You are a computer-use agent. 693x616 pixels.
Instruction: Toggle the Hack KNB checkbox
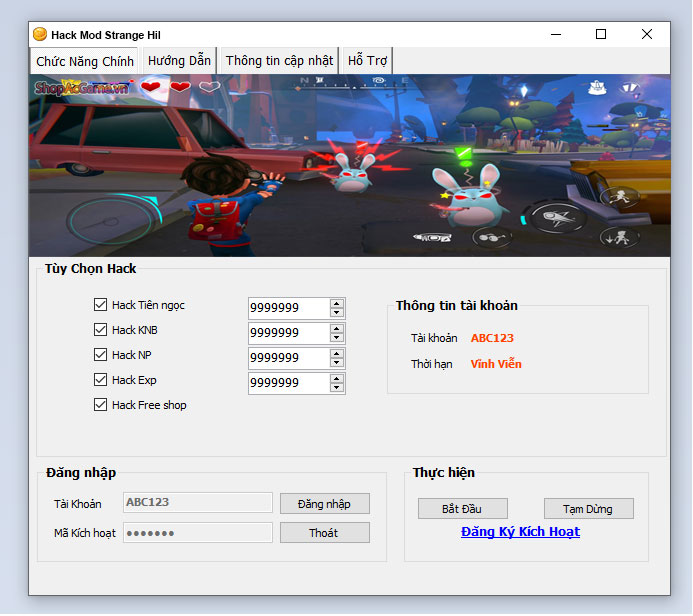pos(100,330)
